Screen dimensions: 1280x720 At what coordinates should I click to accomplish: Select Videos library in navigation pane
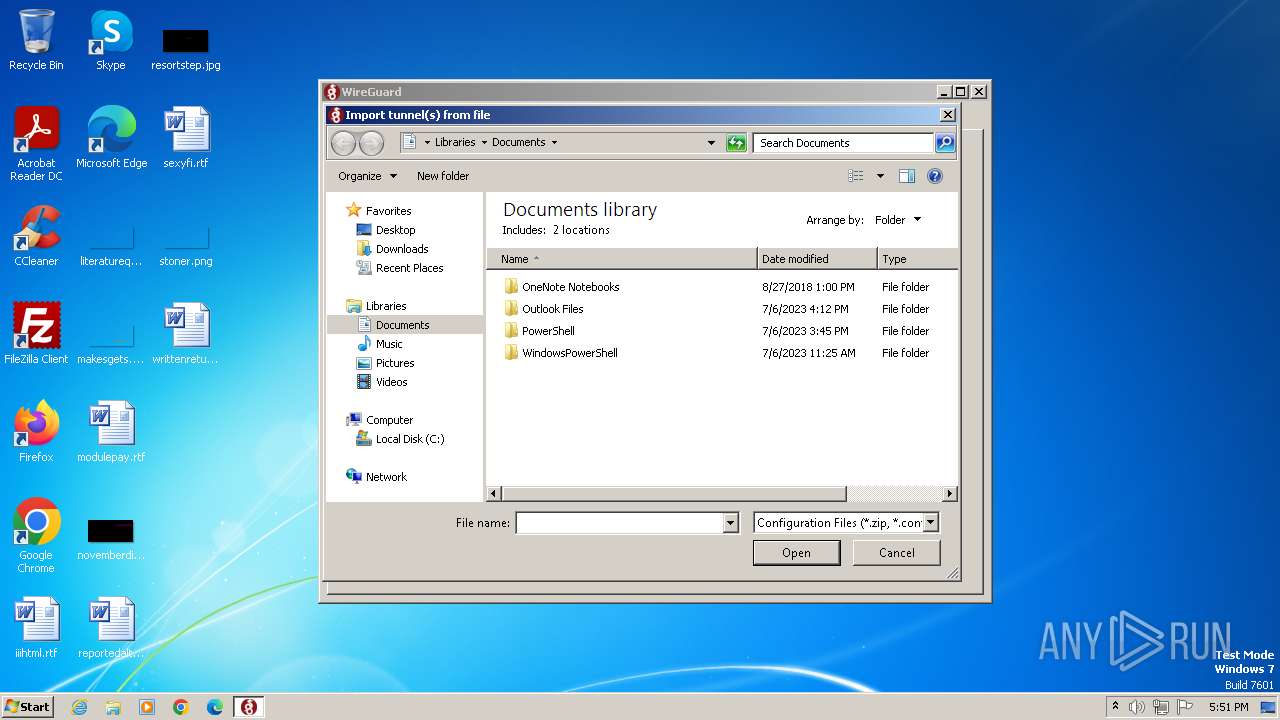[391, 382]
